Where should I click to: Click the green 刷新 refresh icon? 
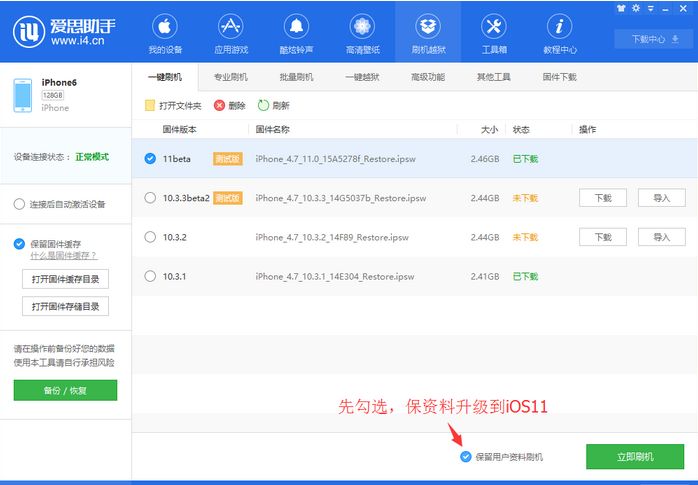click(x=263, y=105)
